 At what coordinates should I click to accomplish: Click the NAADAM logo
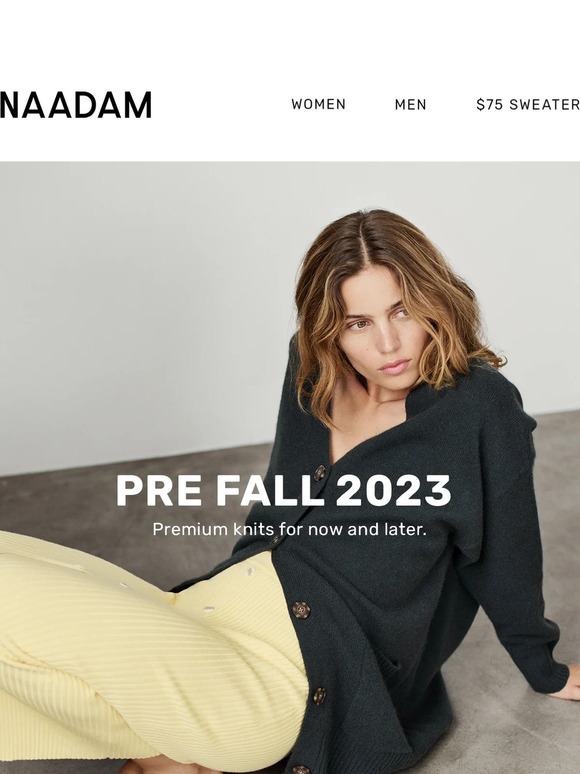point(76,105)
